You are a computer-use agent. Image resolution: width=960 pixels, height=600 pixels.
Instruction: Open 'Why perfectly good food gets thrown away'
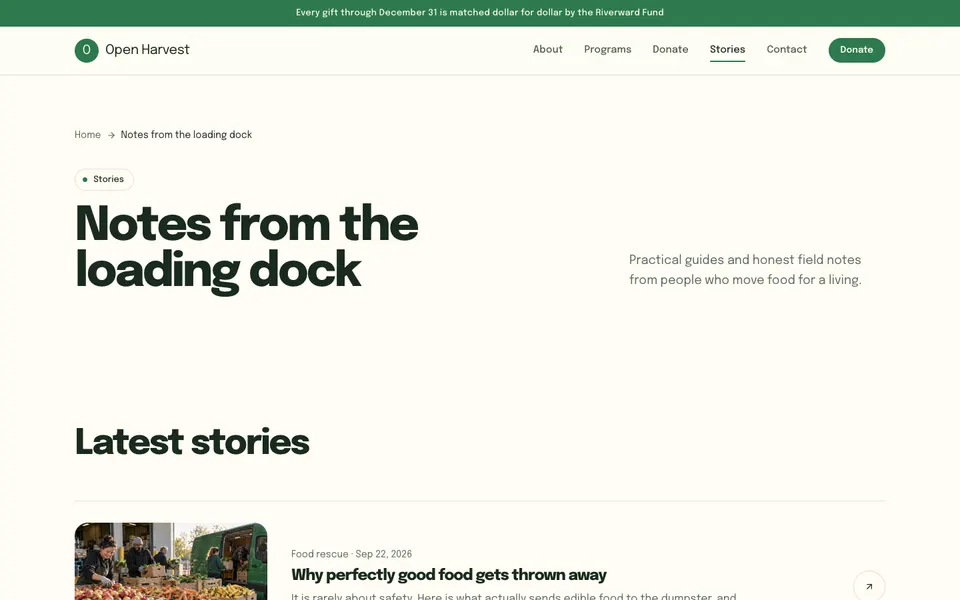(x=449, y=575)
